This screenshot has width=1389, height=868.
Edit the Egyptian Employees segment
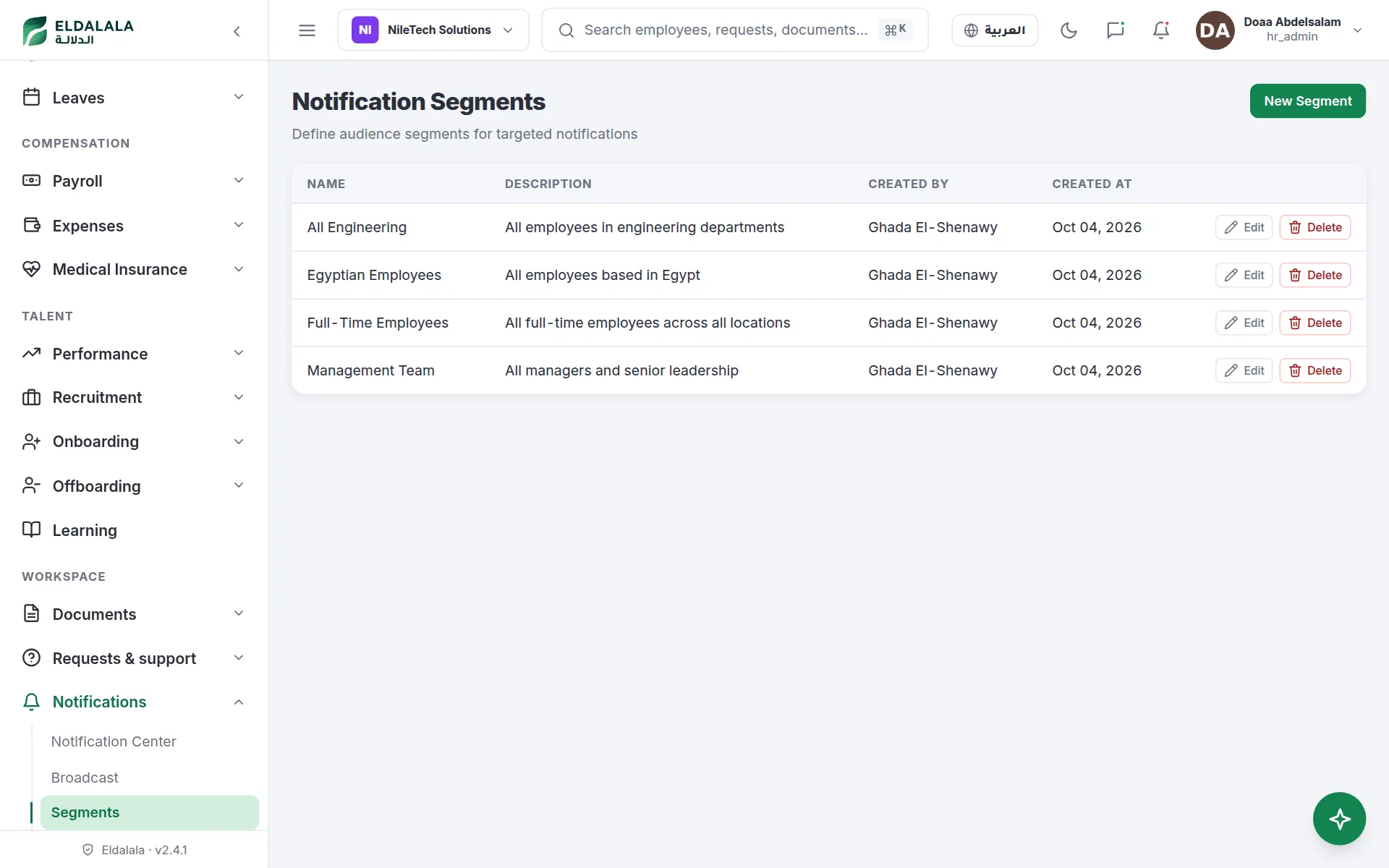point(1244,275)
